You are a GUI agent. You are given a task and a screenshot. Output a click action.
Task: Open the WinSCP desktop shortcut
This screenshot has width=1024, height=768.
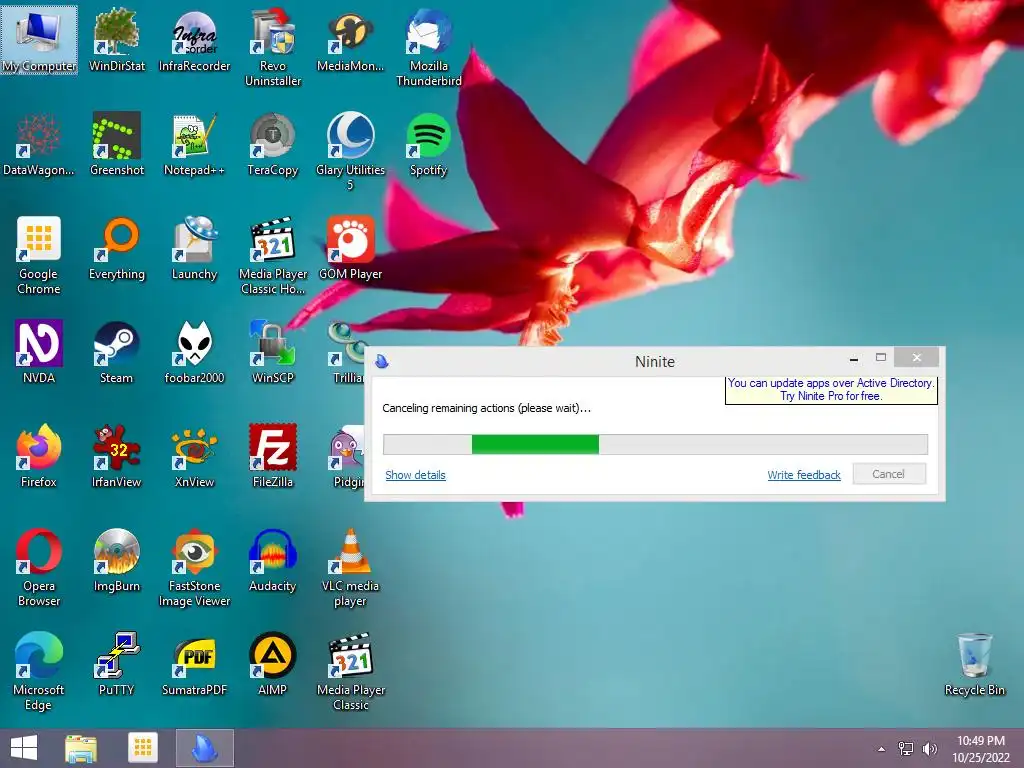[272, 351]
